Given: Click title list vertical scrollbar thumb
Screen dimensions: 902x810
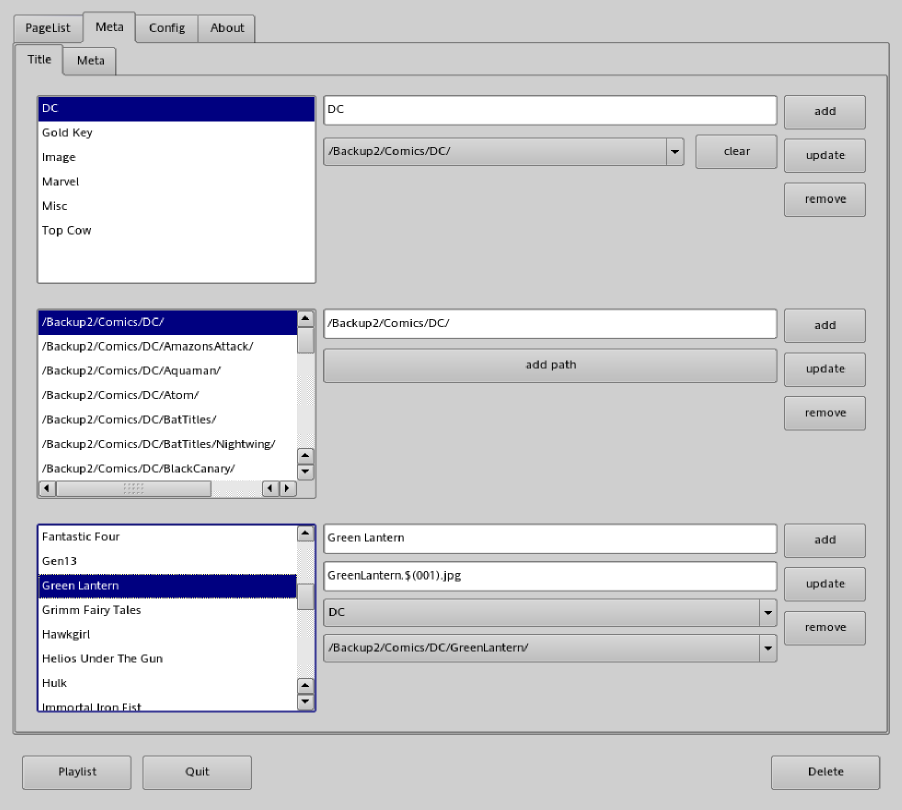Looking at the screenshot, I should tap(305, 597).
